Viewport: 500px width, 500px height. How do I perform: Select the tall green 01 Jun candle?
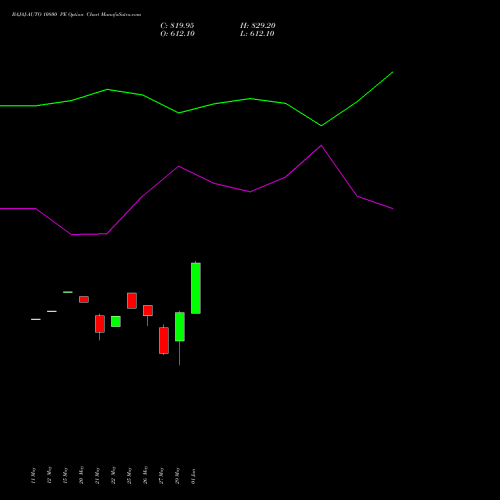(x=196, y=288)
